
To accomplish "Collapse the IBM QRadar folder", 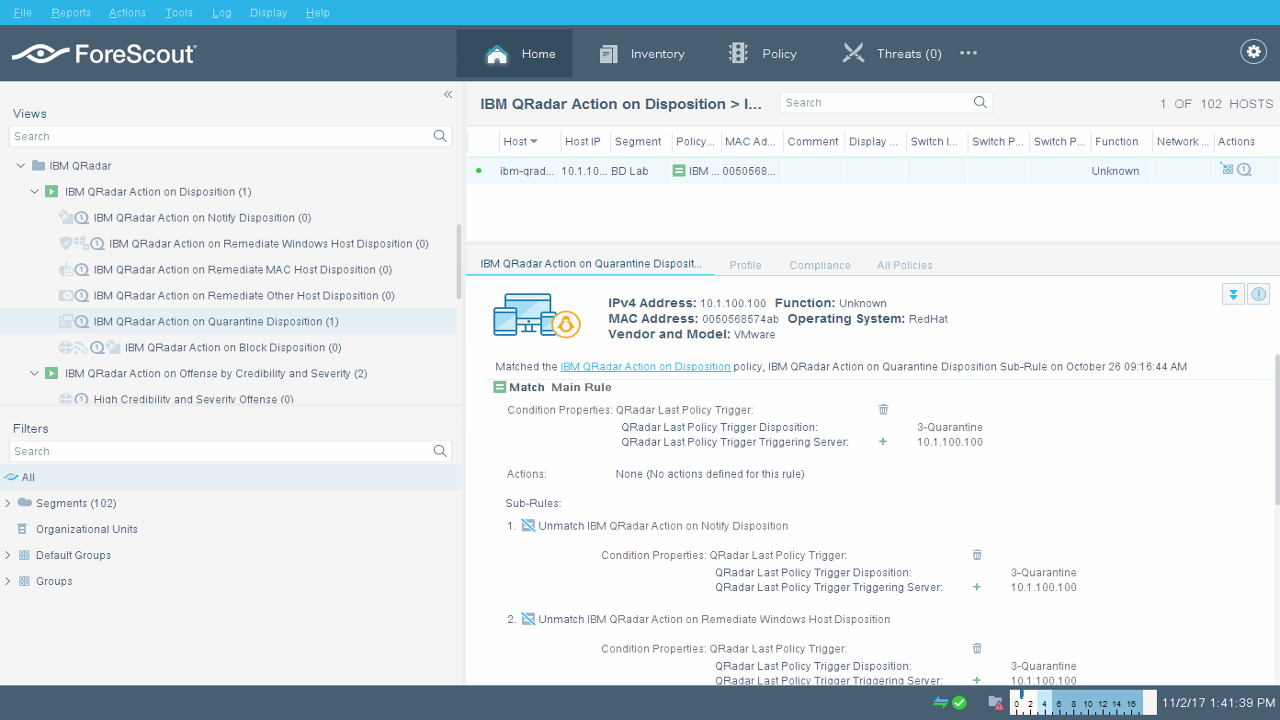I will 21,166.
